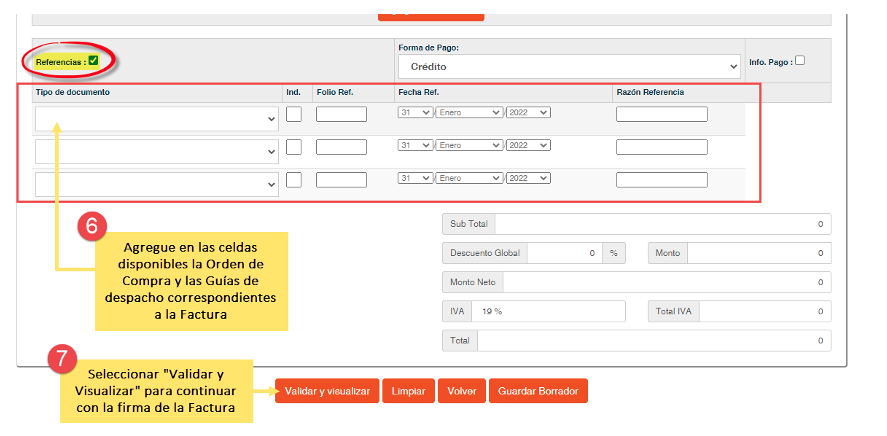The height and width of the screenshot is (436, 887).
Task: Open second row Tipo de documento dropdown
Action: (x=157, y=152)
